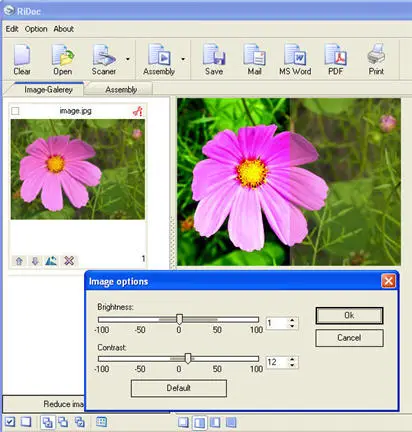Click the Clear toolbar icon
Screen dimensions: 412x432
[x=22, y=59]
